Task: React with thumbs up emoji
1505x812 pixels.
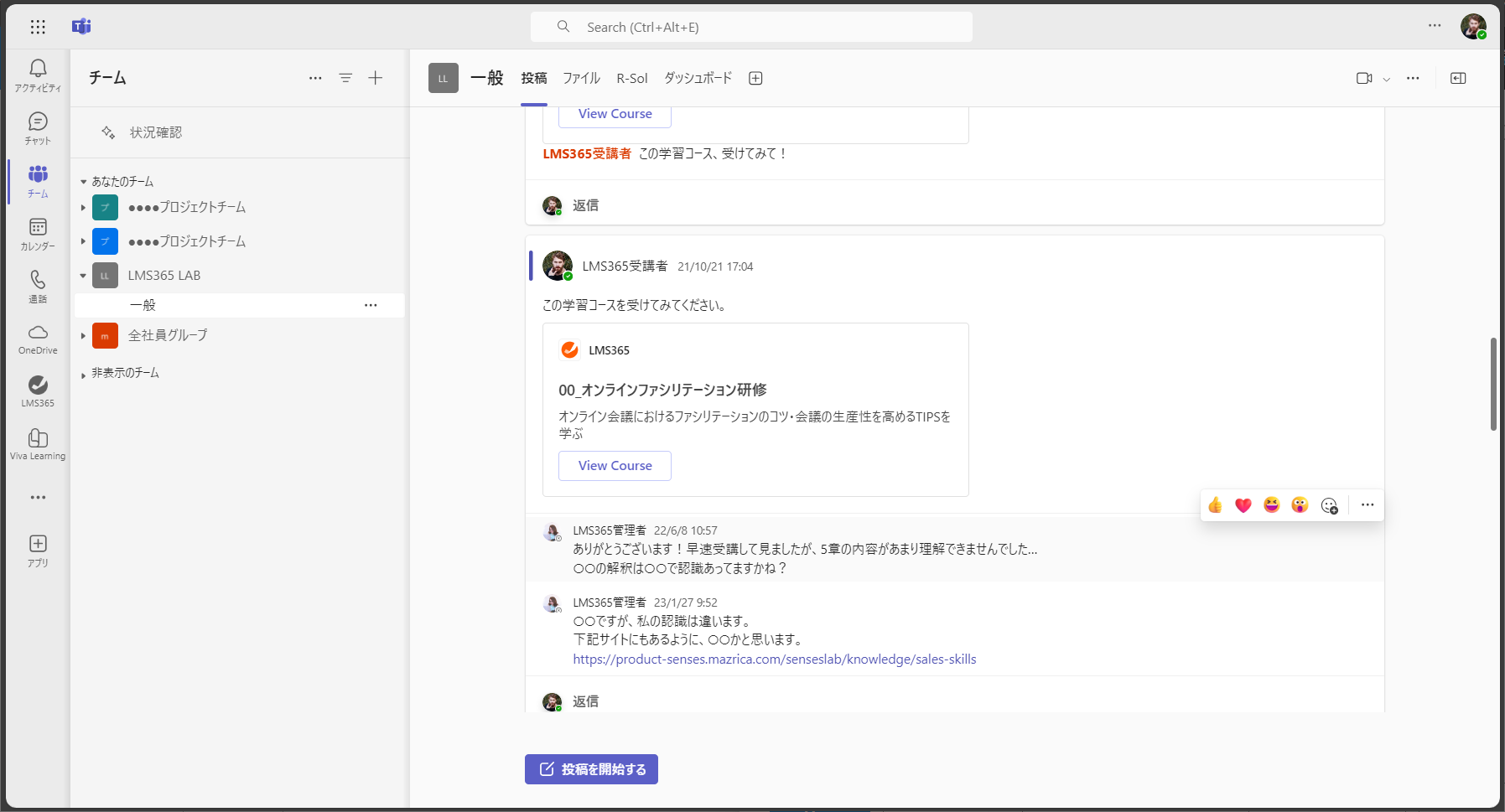Action: click(1215, 504)
